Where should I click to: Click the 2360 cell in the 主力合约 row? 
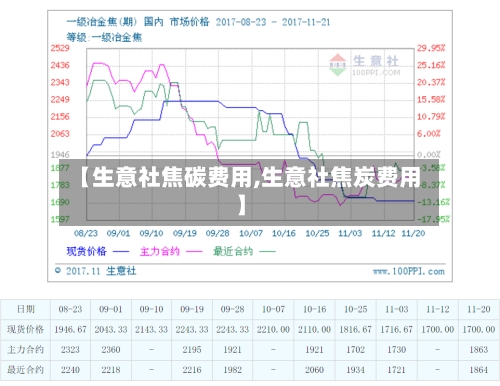click(x=111, y=349)
